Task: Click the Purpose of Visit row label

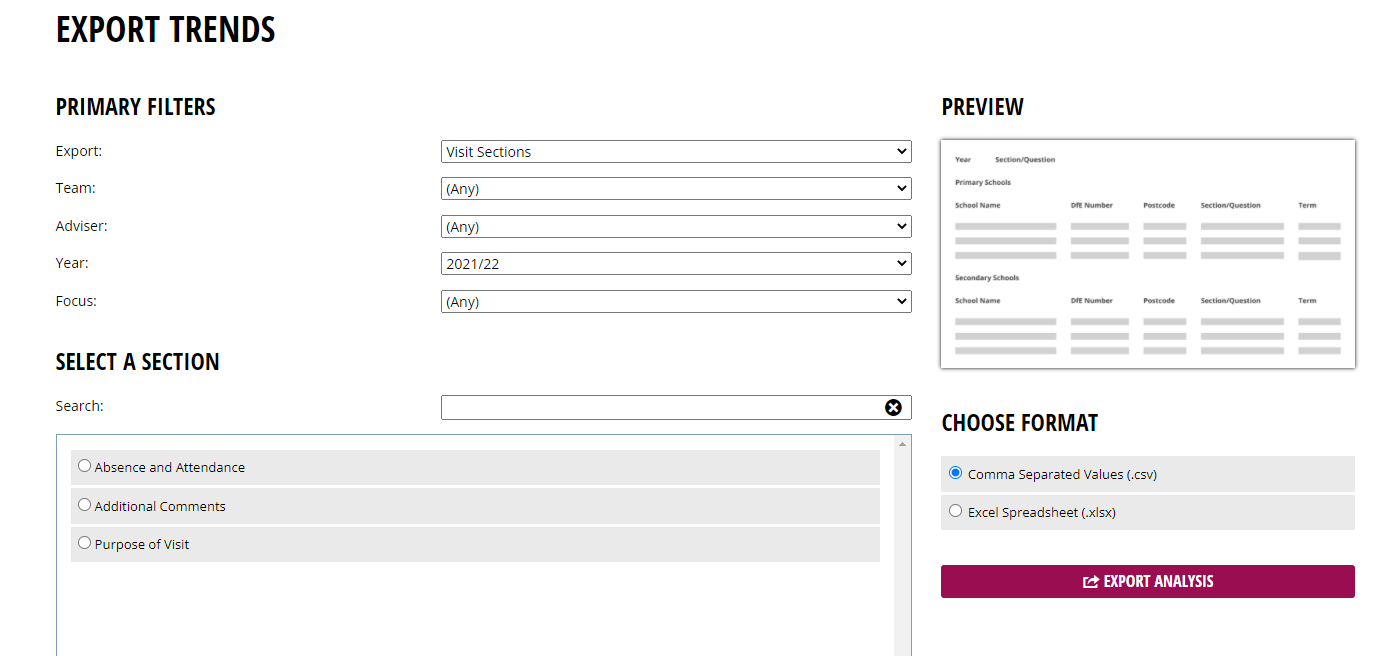Action: [142, 544]
